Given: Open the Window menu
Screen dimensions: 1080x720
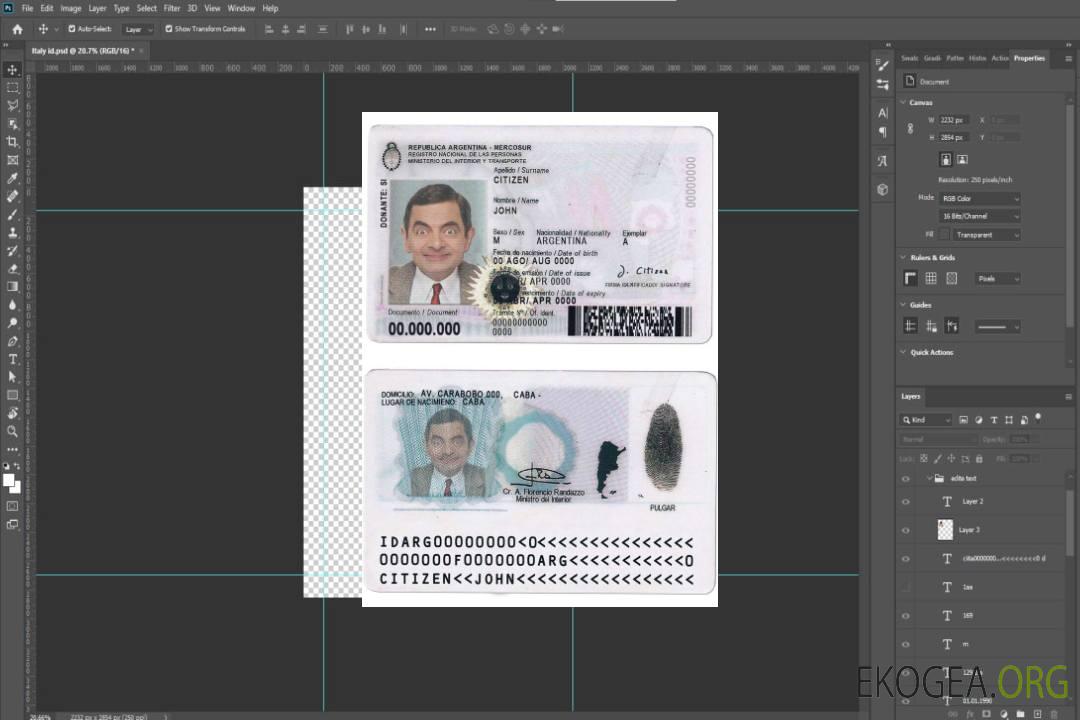Looking at the screenshot, I should tap(241, 8).
